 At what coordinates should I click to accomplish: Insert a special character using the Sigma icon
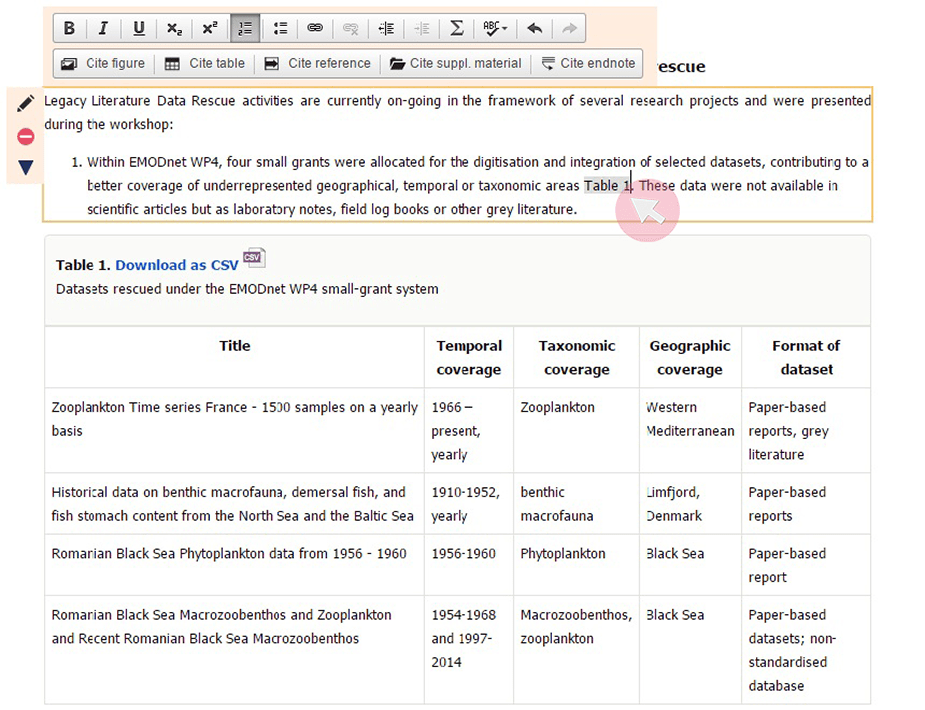456,28
